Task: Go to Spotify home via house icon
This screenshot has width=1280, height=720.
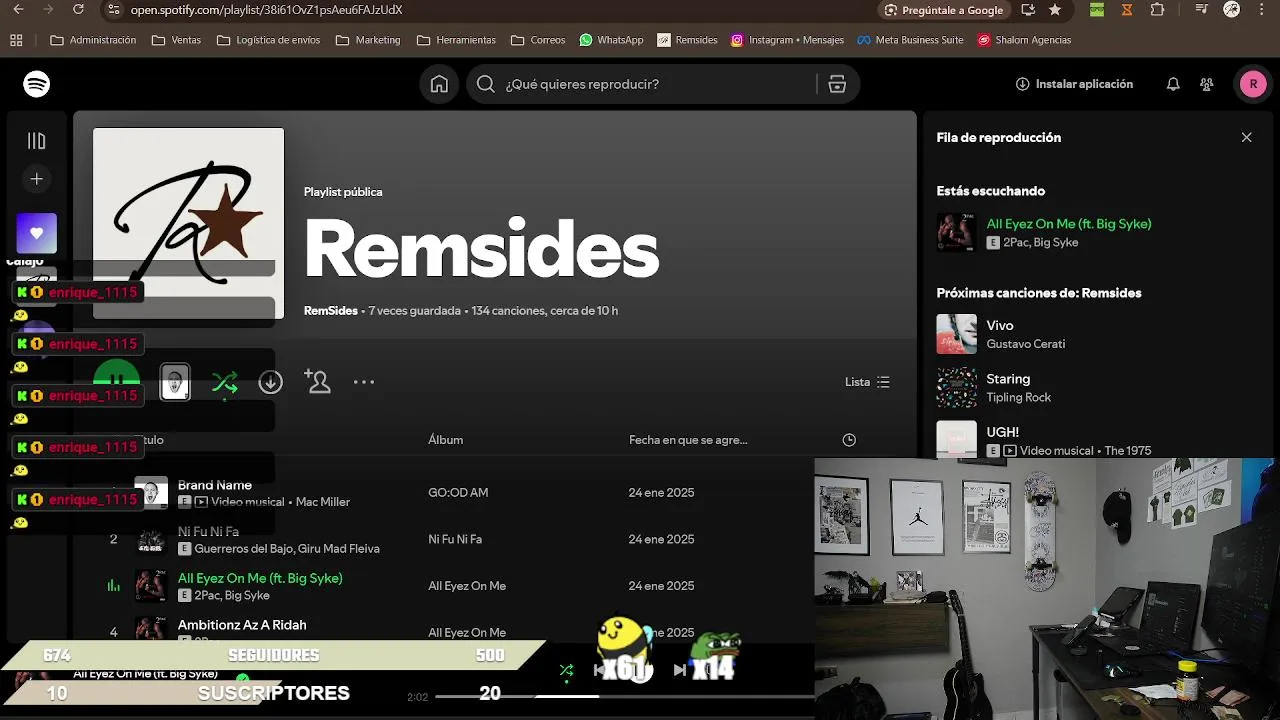Action: [439, 84]
